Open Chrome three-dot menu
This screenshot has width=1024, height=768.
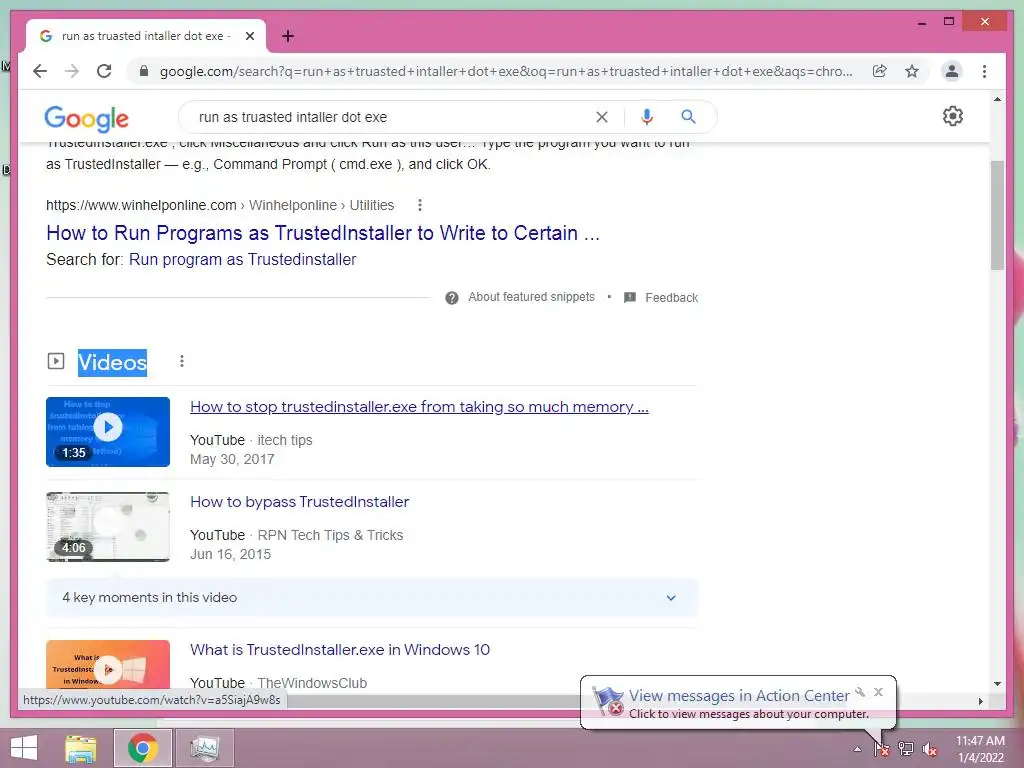tap(984, 71)
